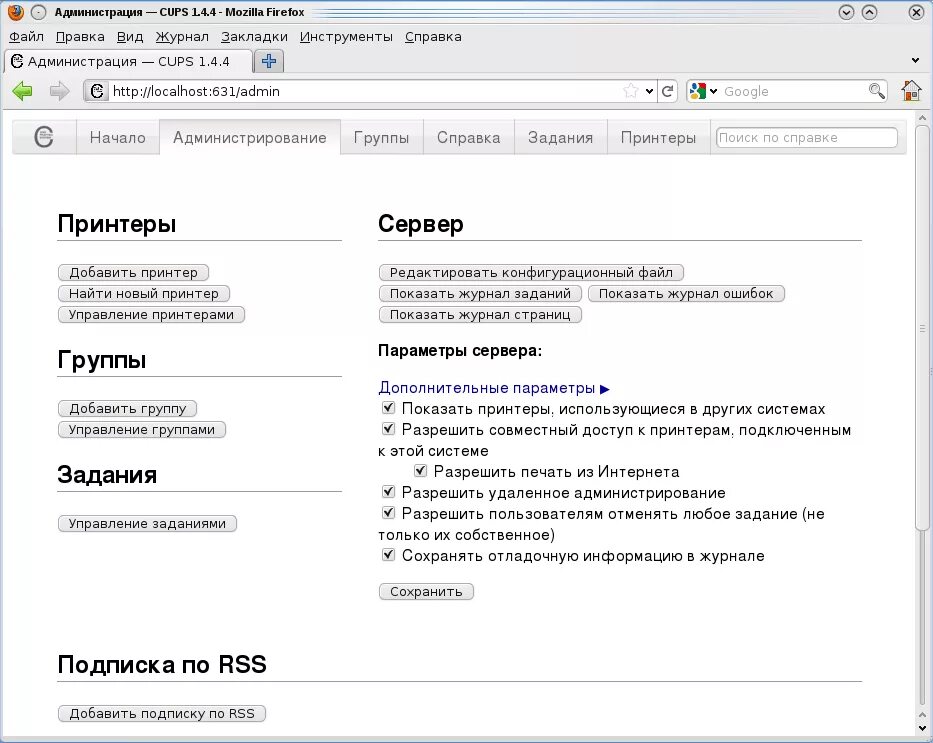Click inside the Поиск по справке field
933x743 pixels.
[x=805, y=137]
